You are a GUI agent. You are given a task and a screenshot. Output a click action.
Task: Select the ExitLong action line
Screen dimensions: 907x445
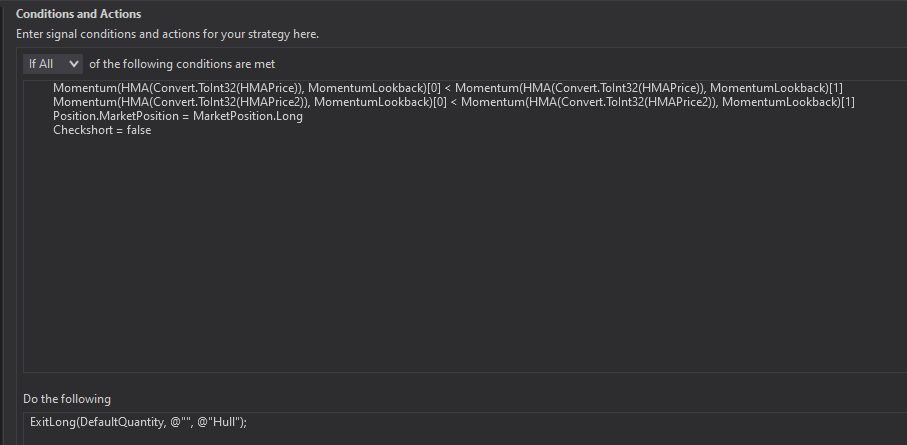pyautogui.click(x=138, y=423)
